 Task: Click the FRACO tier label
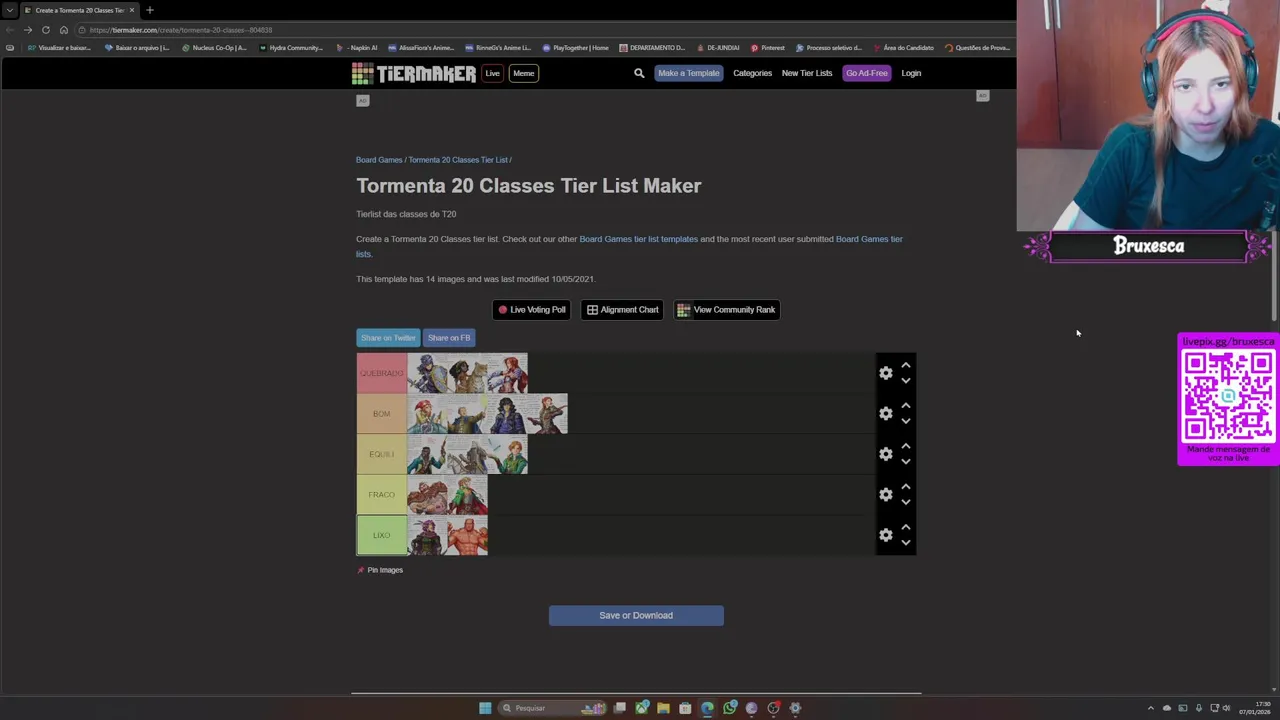tap(381, 495)
